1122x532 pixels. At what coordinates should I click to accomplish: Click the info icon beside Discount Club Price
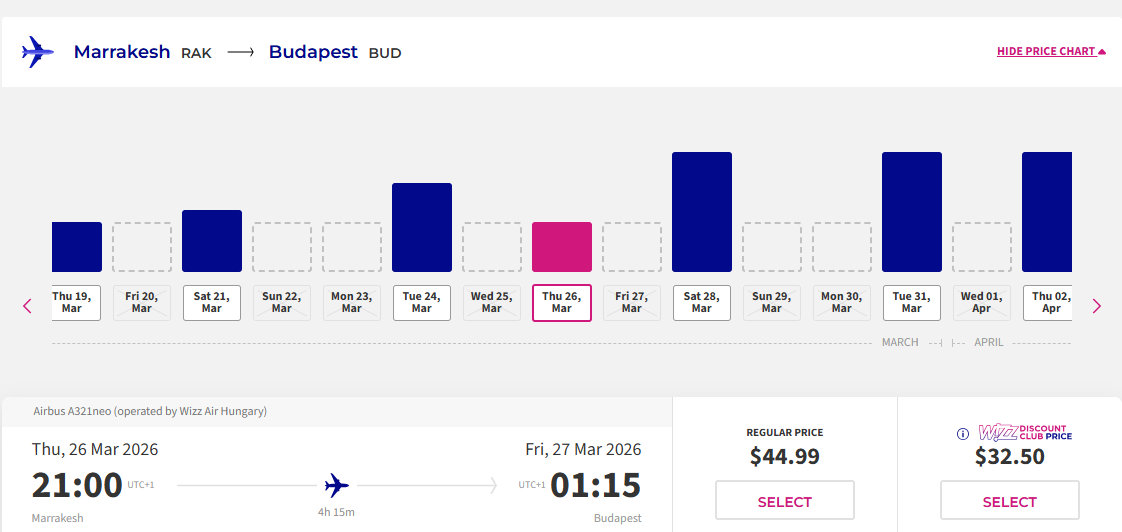tap(963, 434)
